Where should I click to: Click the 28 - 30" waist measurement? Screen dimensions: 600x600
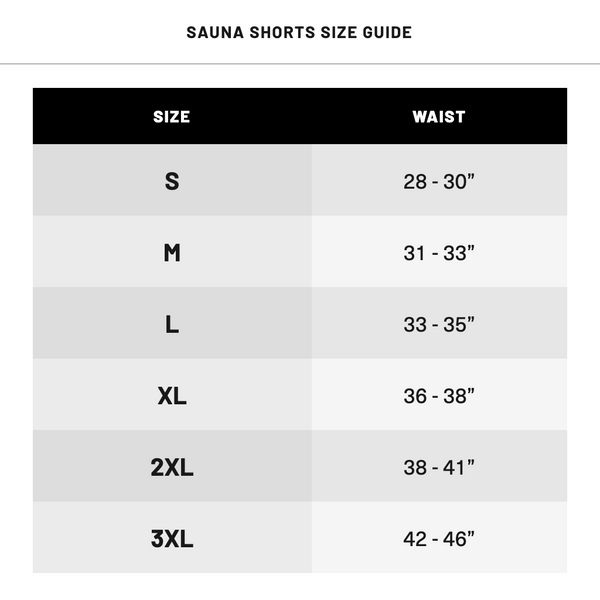pyautogui.click(x=439, y=182)
